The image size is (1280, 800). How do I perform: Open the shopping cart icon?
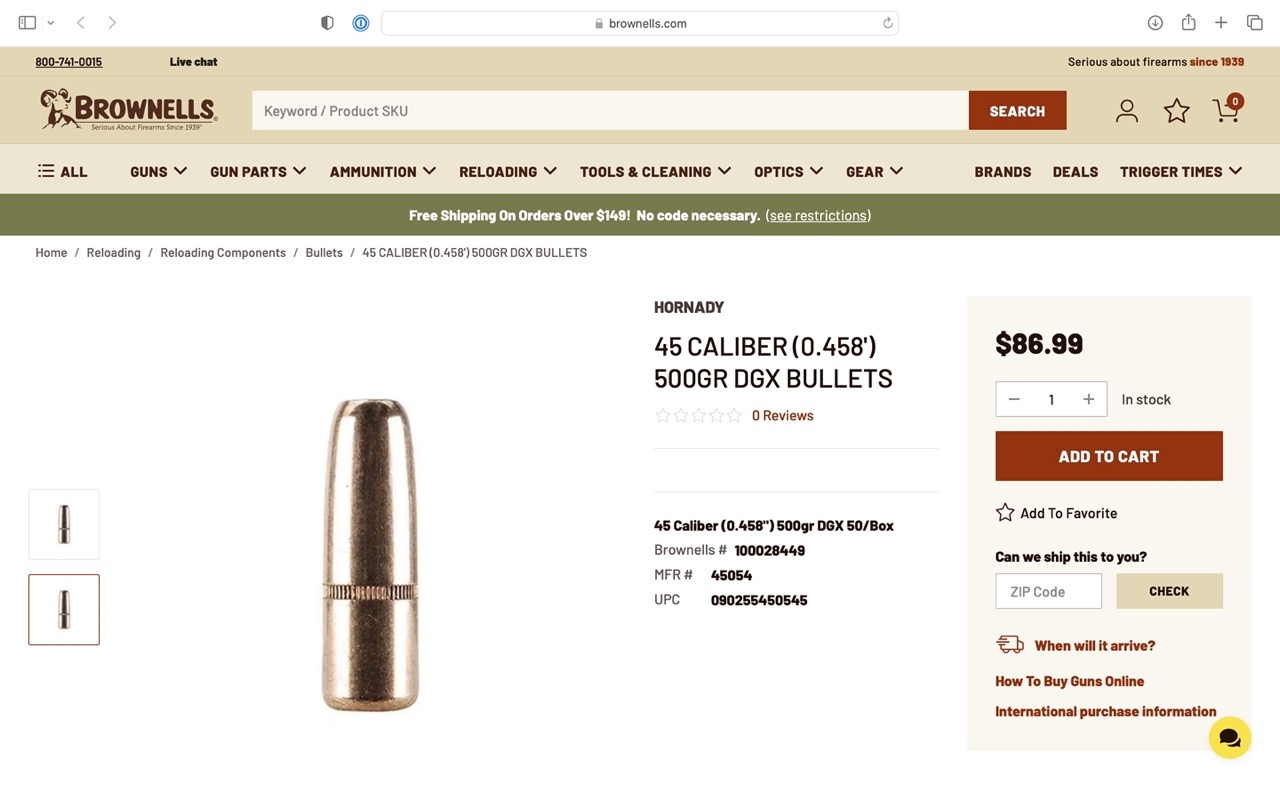coord(1227,109)
